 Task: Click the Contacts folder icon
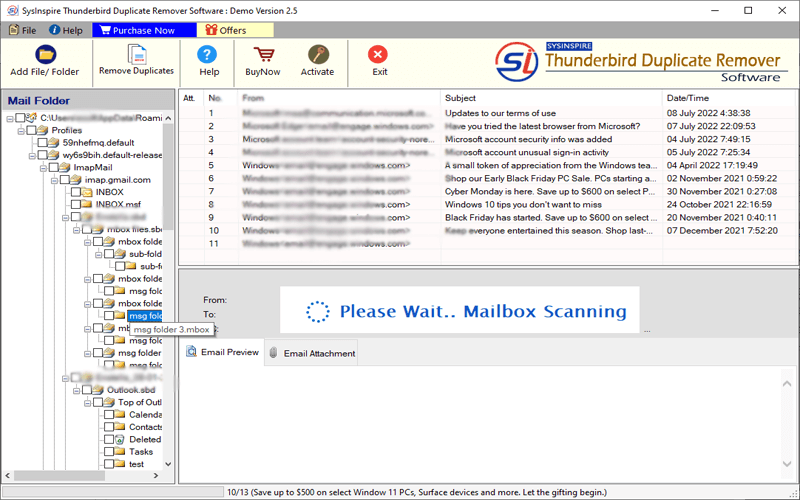tap(119, 427)
